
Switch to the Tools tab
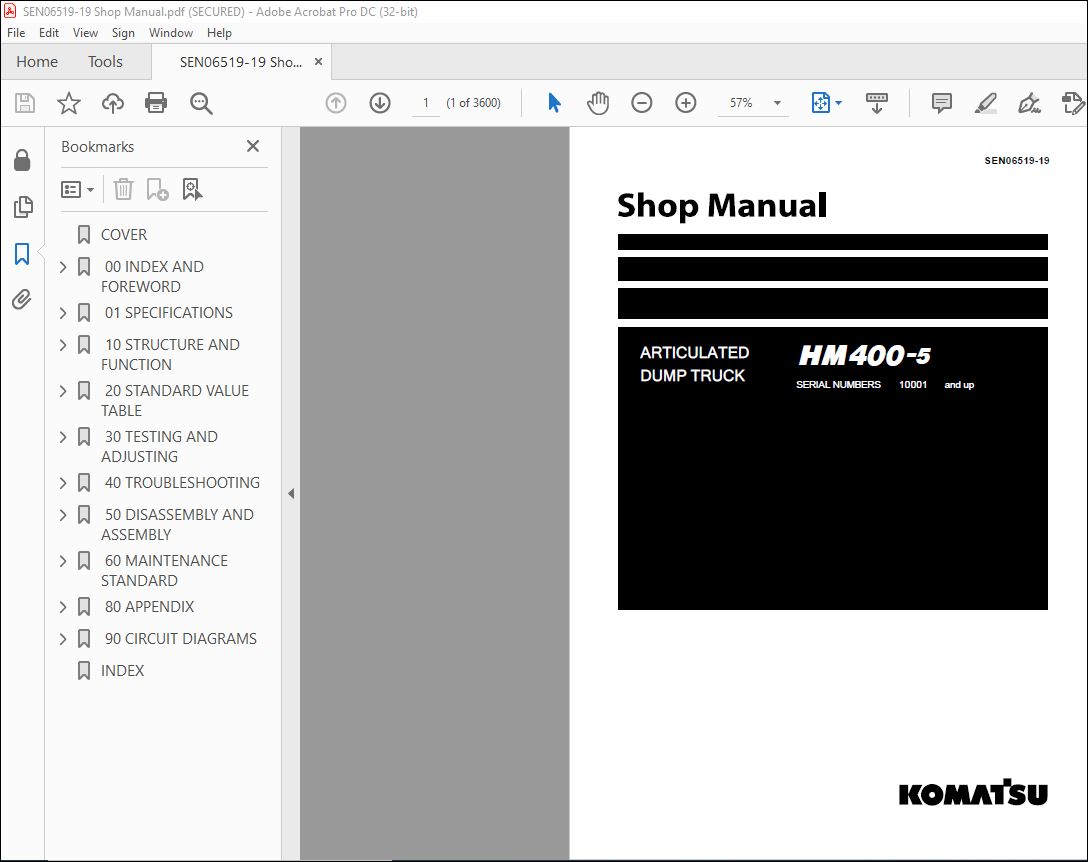point(105,62)
